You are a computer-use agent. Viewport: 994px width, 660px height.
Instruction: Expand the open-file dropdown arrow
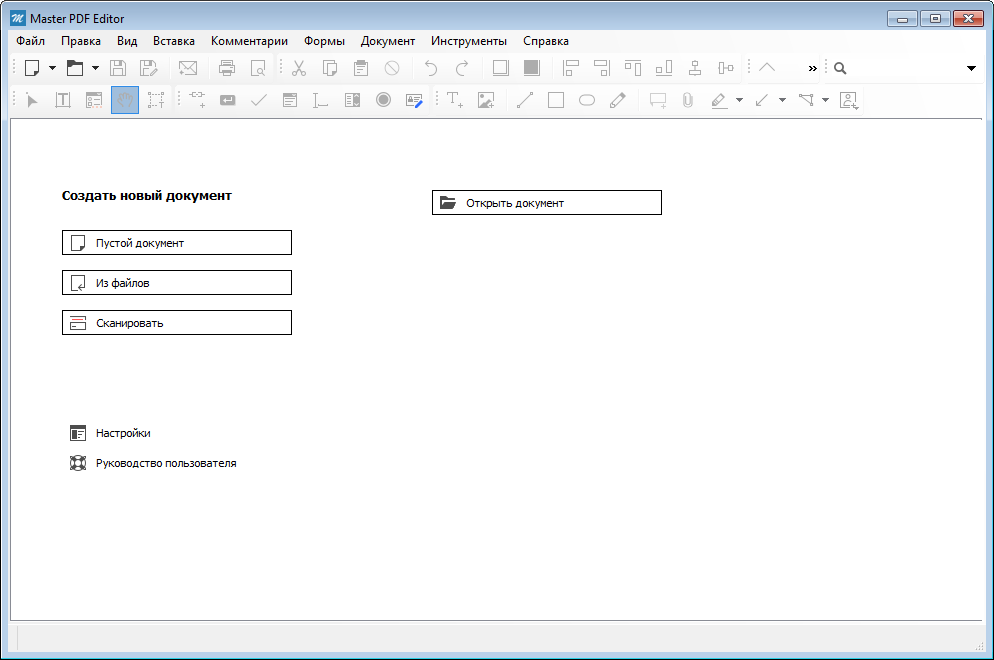coord(95,68)
